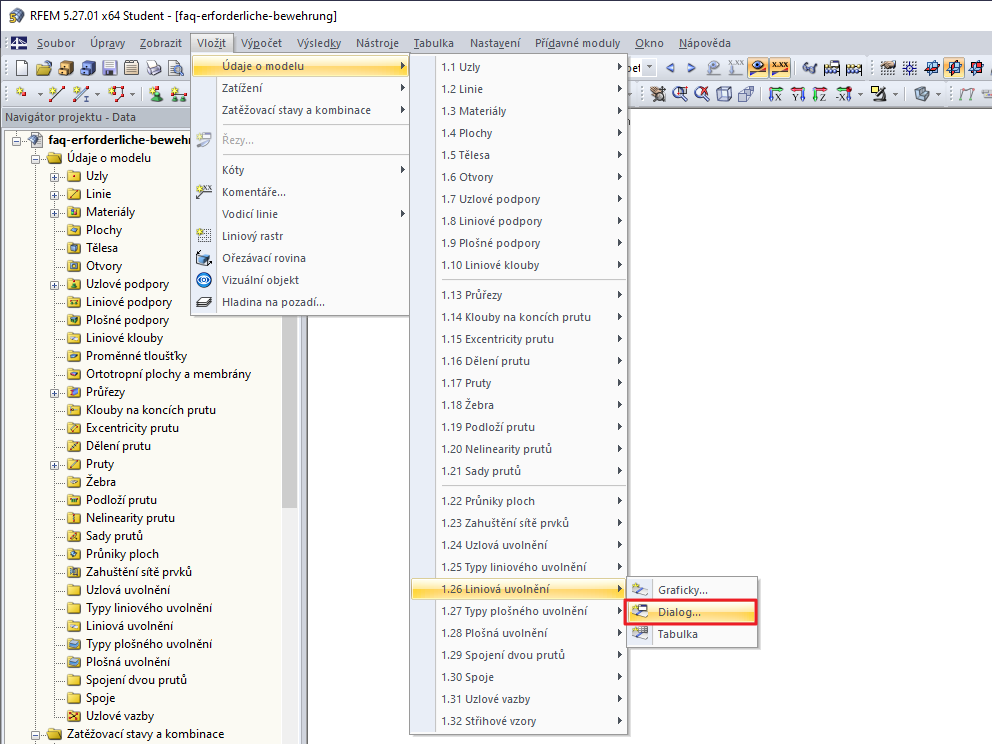Open print preview magnifier document icon
992x744 pixels.
(176, 68)
